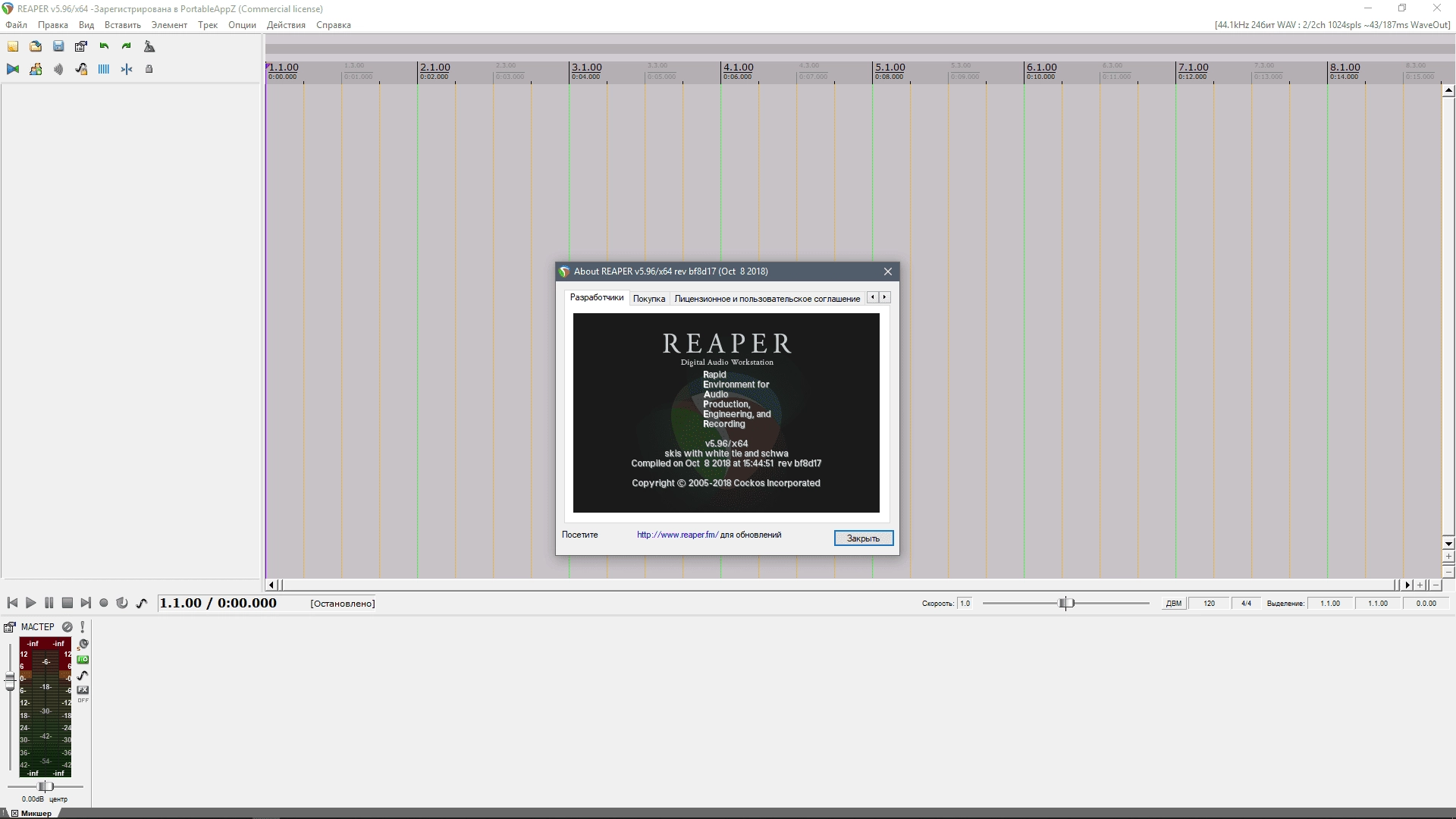Open Project Settings from the toolbar
The height and width of the screenshot is (819, 1456).
(x=81, y=46)
